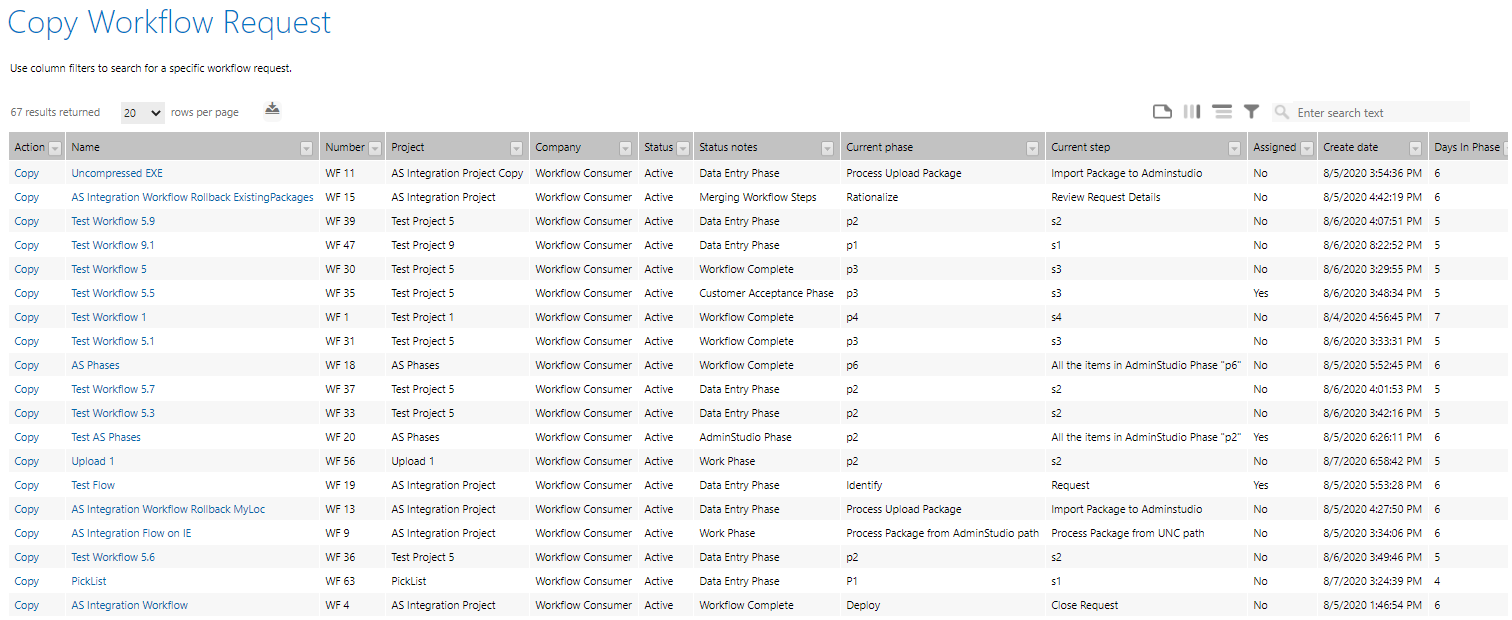The width and height of the screenshot is (1512, 620).
Task: Click the export/download icon beside rows per page
Action: coord(272,110)
